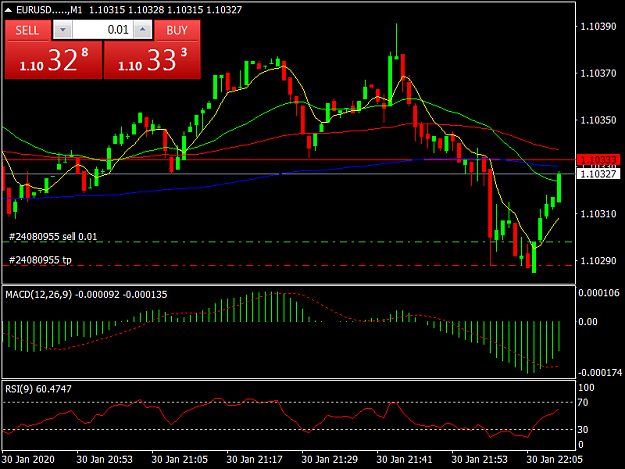Click the RSI 30 level label
625x469 pixels.
tap(583, 430)
